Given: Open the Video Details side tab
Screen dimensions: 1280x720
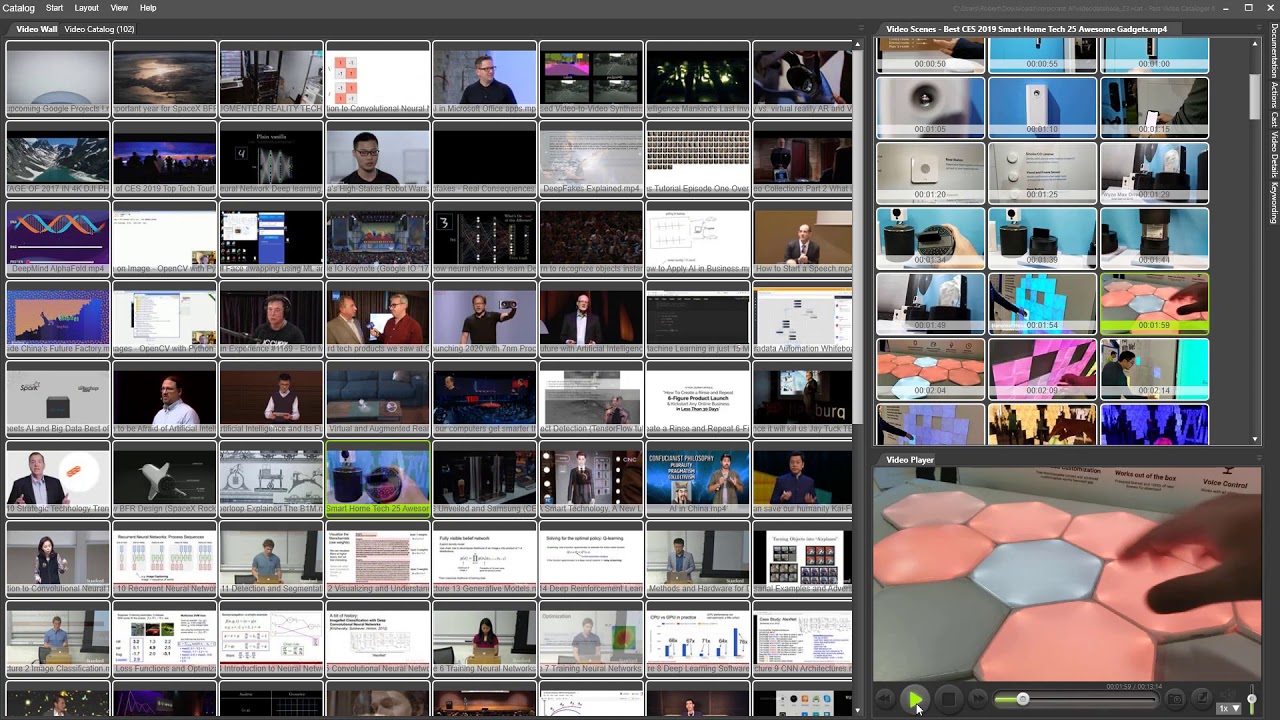Looking at the screenshot, I should (x=1274, y=154).
